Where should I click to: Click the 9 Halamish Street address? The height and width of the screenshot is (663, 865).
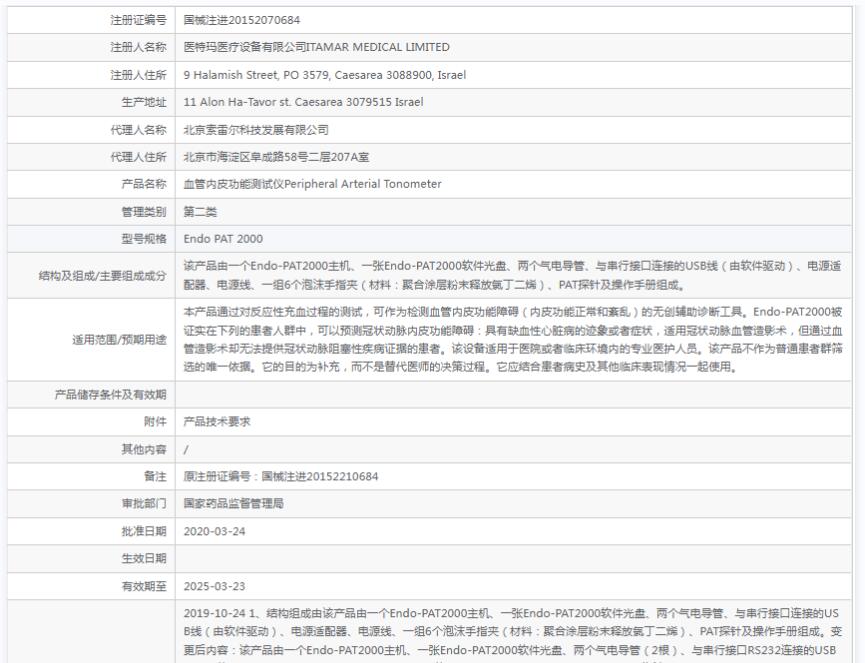[x=324, y=75]
